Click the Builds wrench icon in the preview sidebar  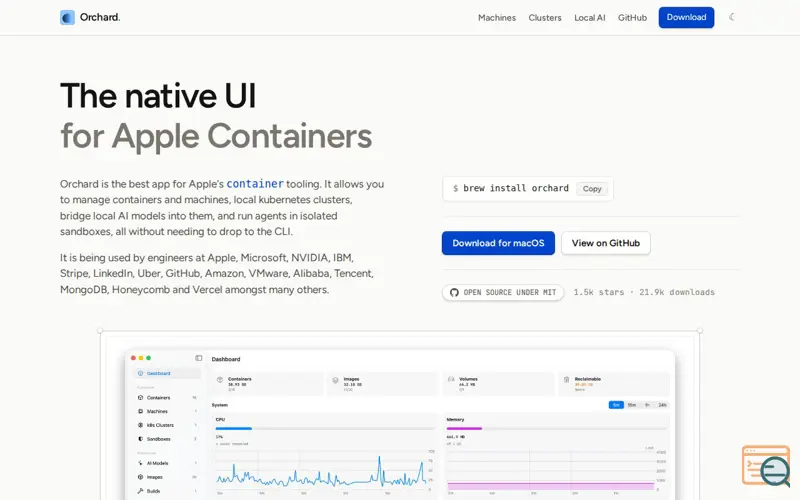tap(140, 491)
